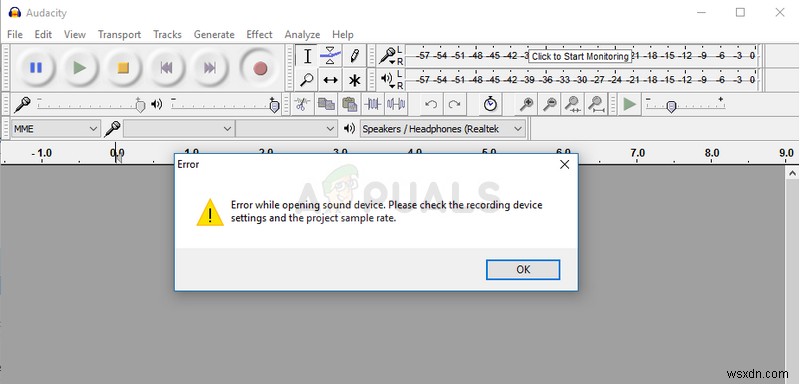The width and height of the screenshot is (800, 384).
Task: Open the View menu
Action: [74, 34]
